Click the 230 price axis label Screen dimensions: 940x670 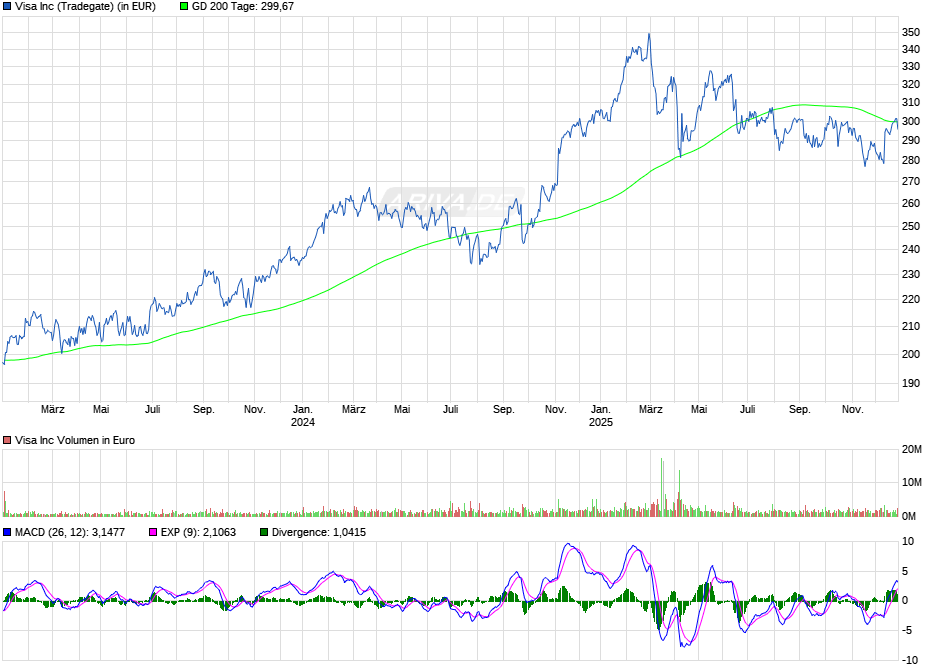(911, 274)
